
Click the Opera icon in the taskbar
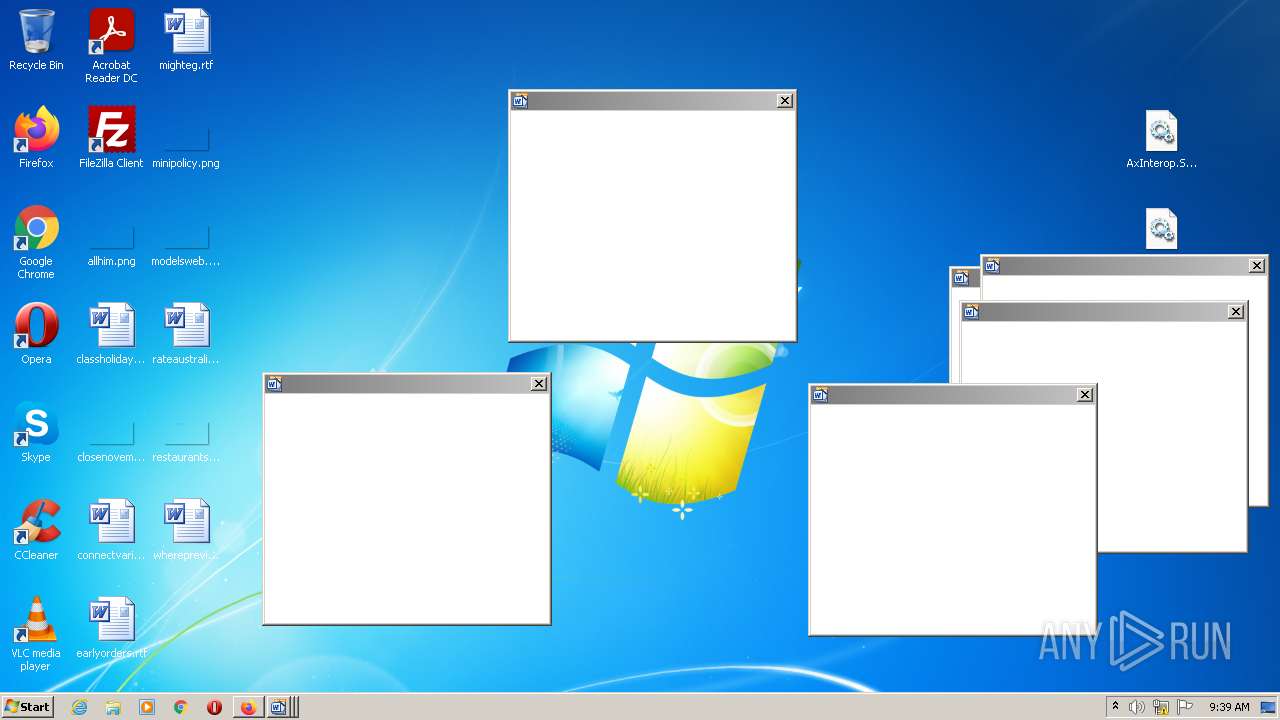(214, 707)
